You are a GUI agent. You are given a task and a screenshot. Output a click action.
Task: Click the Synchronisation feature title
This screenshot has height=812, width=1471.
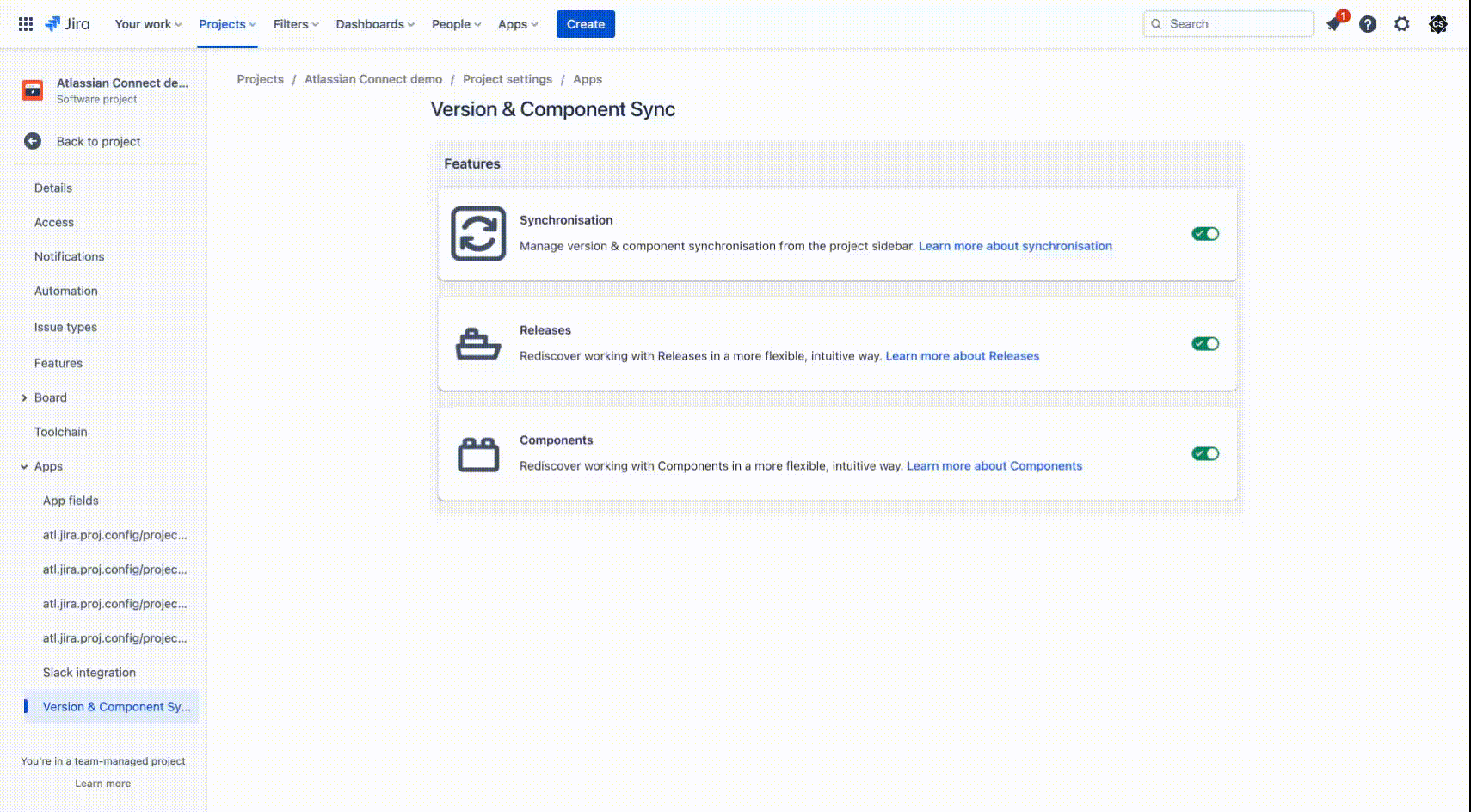pos(566,220)
